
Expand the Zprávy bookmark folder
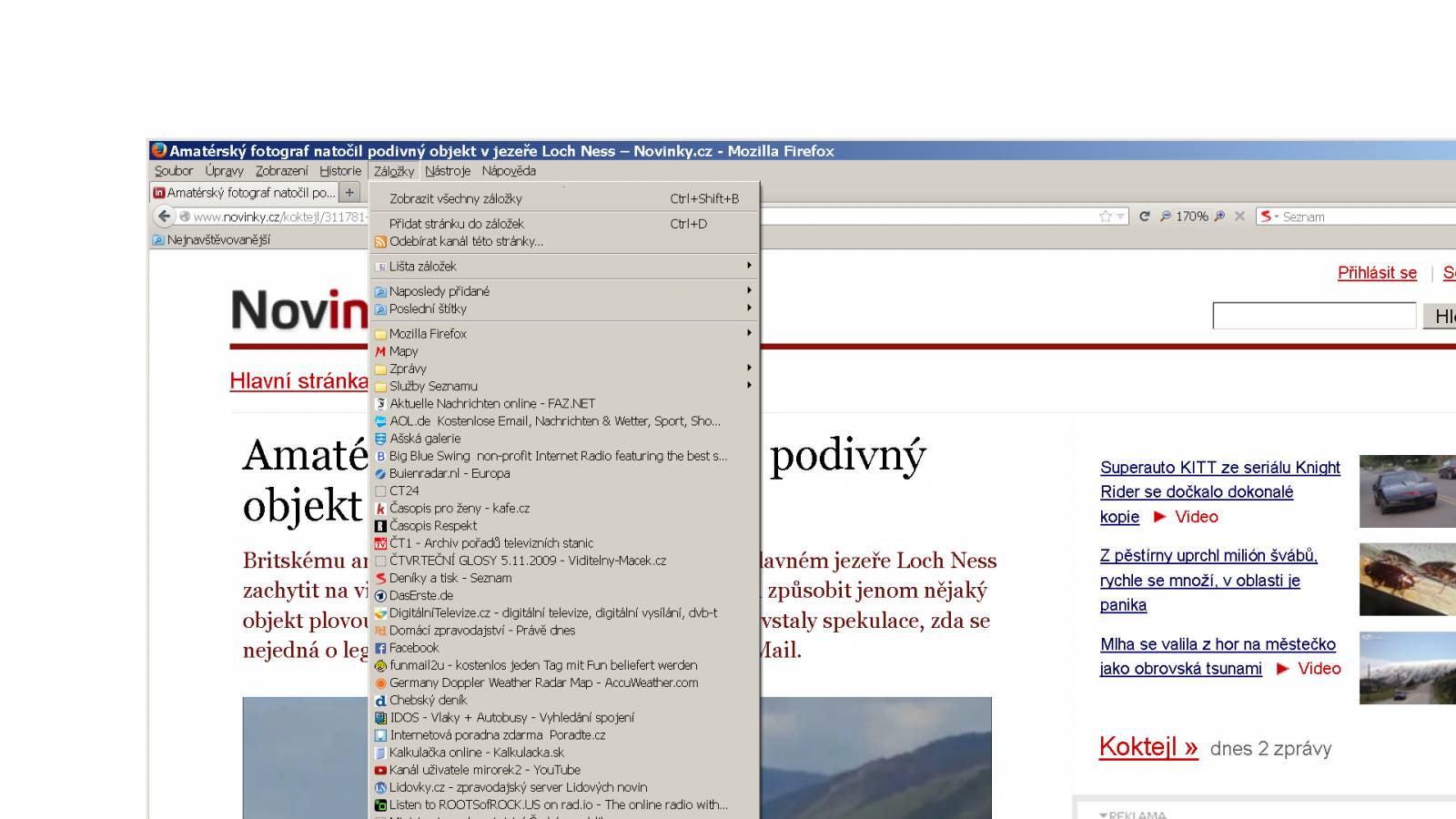[x=564, y=369]
